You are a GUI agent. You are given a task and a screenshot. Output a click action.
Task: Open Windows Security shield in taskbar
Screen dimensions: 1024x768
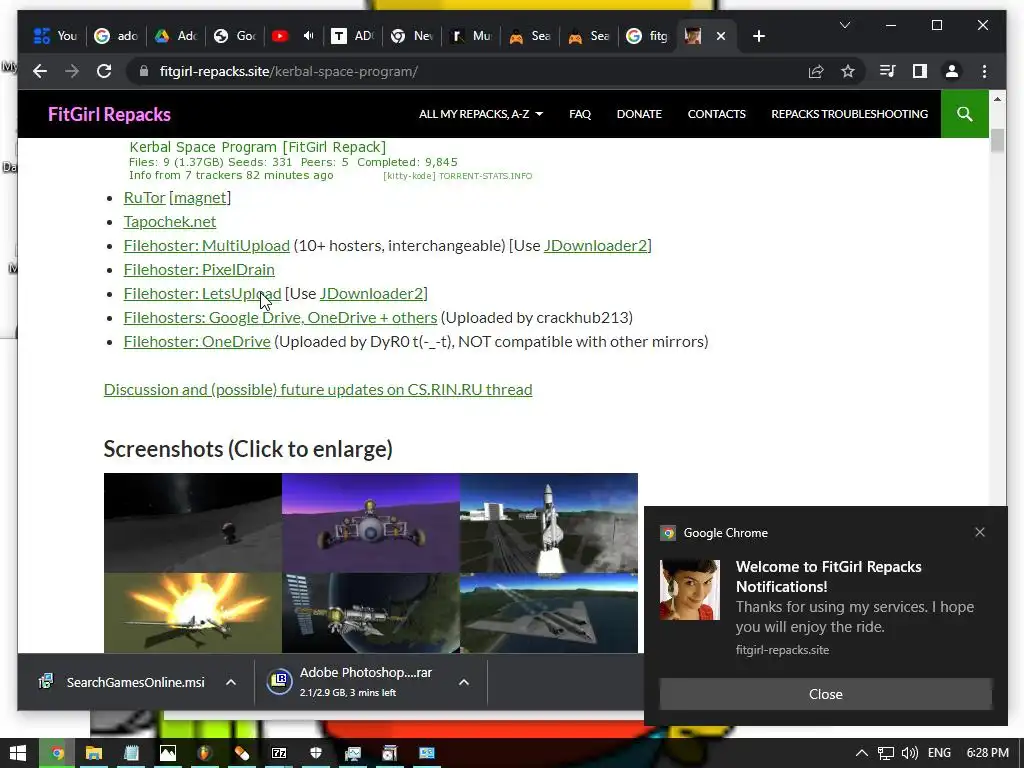(316, 753)
